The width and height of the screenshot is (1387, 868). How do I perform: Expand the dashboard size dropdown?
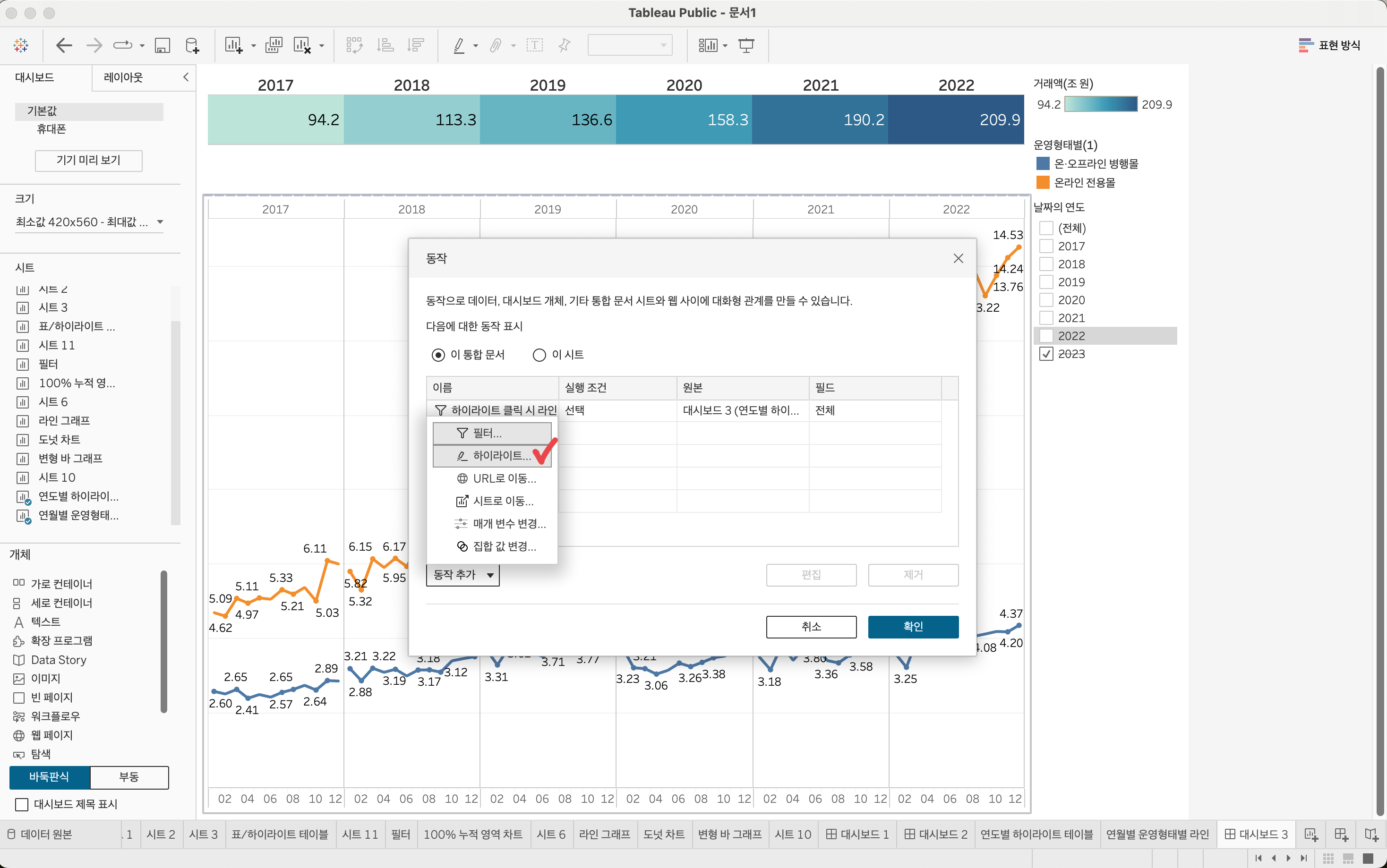click(x=160, y=222)
